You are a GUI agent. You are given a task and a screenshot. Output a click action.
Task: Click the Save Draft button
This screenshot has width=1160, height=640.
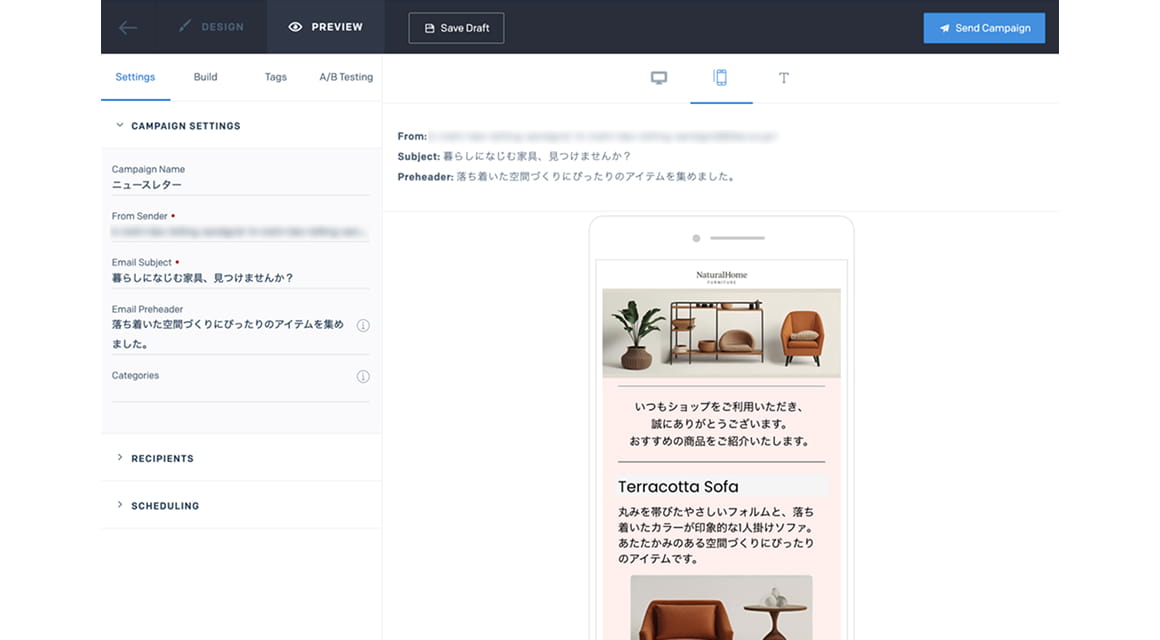456,28
